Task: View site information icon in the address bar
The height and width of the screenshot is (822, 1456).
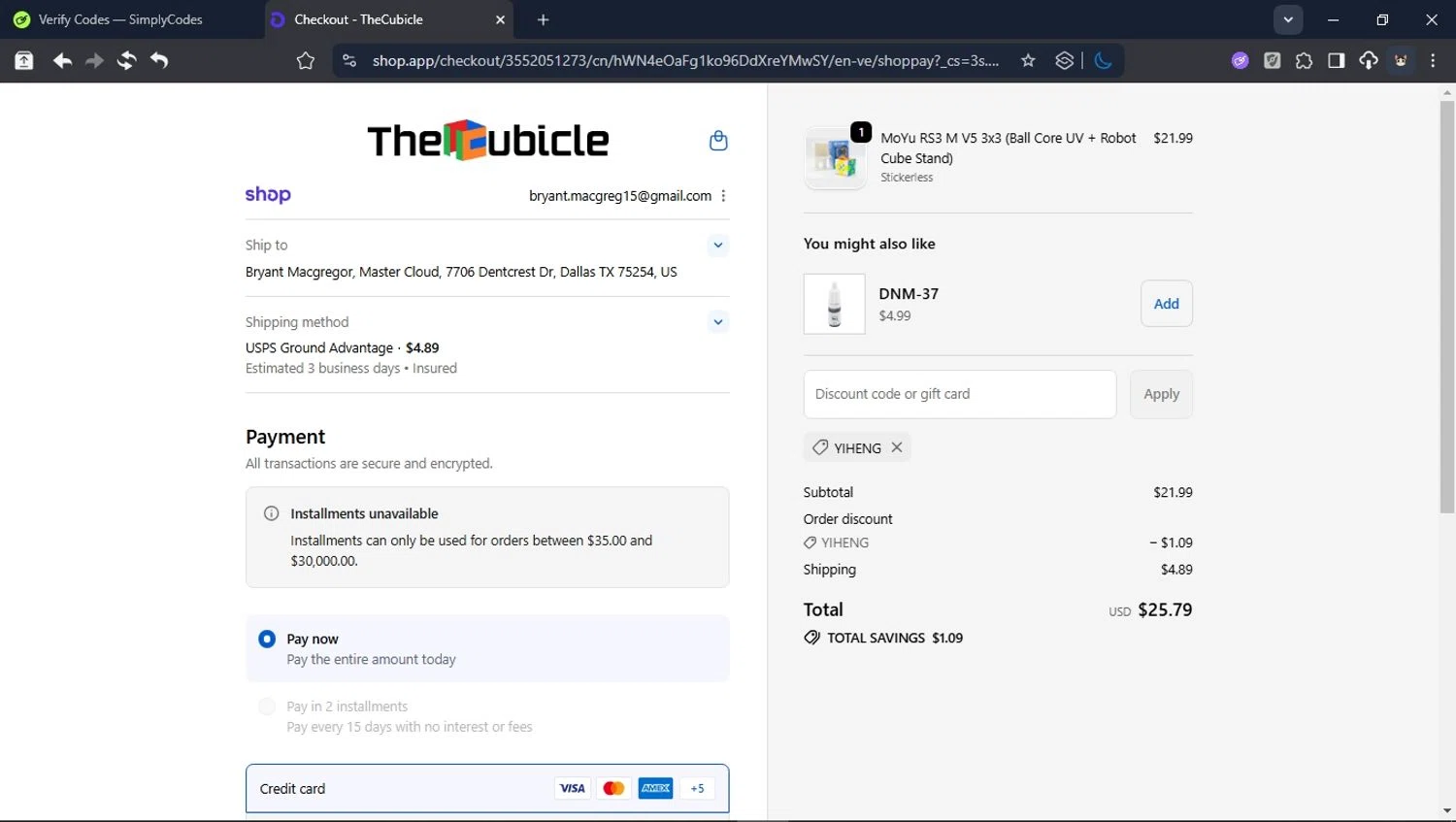Action: coord(349,60)
